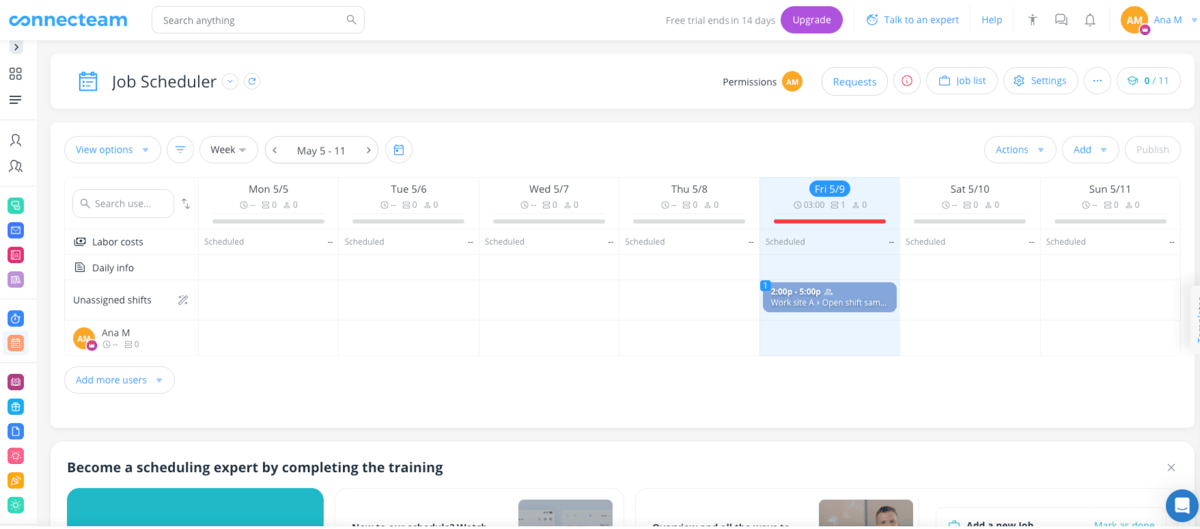1200x529 pixels.
Task: Open the Requests panel
Action: tap(854, 82)
